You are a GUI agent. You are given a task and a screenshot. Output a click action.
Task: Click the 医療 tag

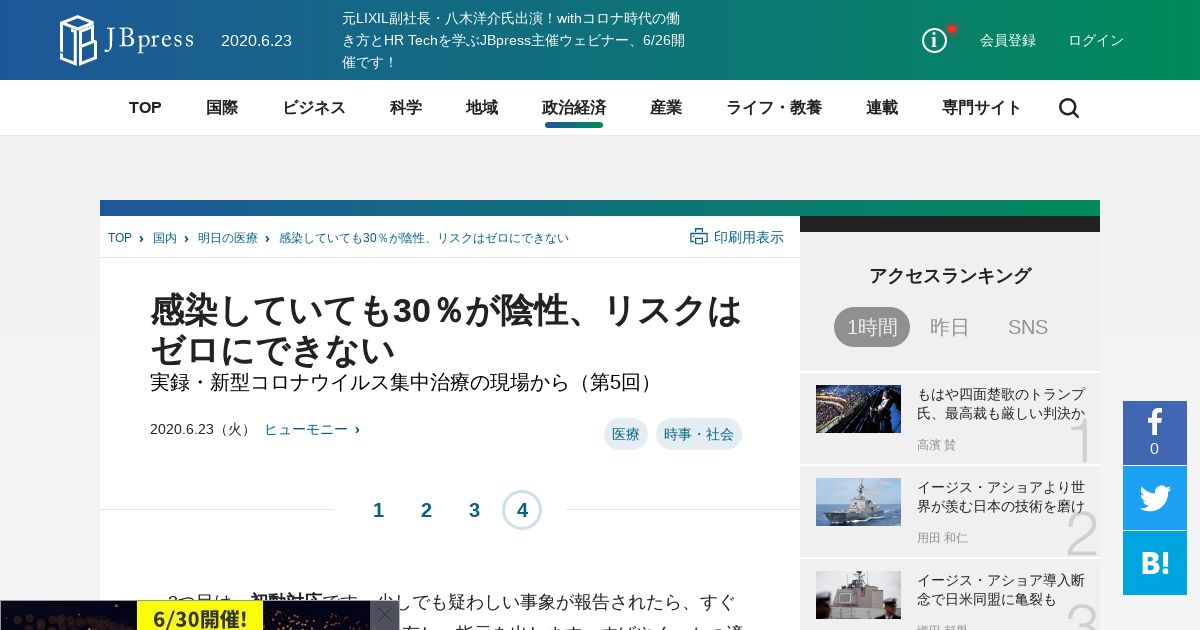point(626,434)
